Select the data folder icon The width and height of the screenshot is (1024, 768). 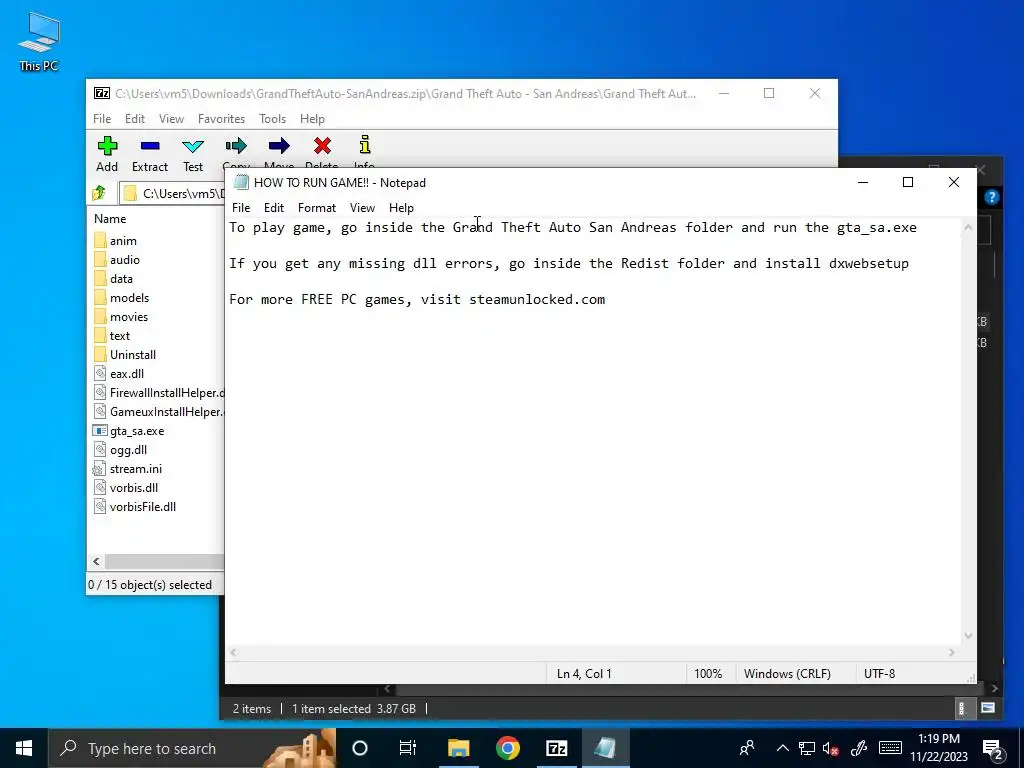(x=100, y=278)
